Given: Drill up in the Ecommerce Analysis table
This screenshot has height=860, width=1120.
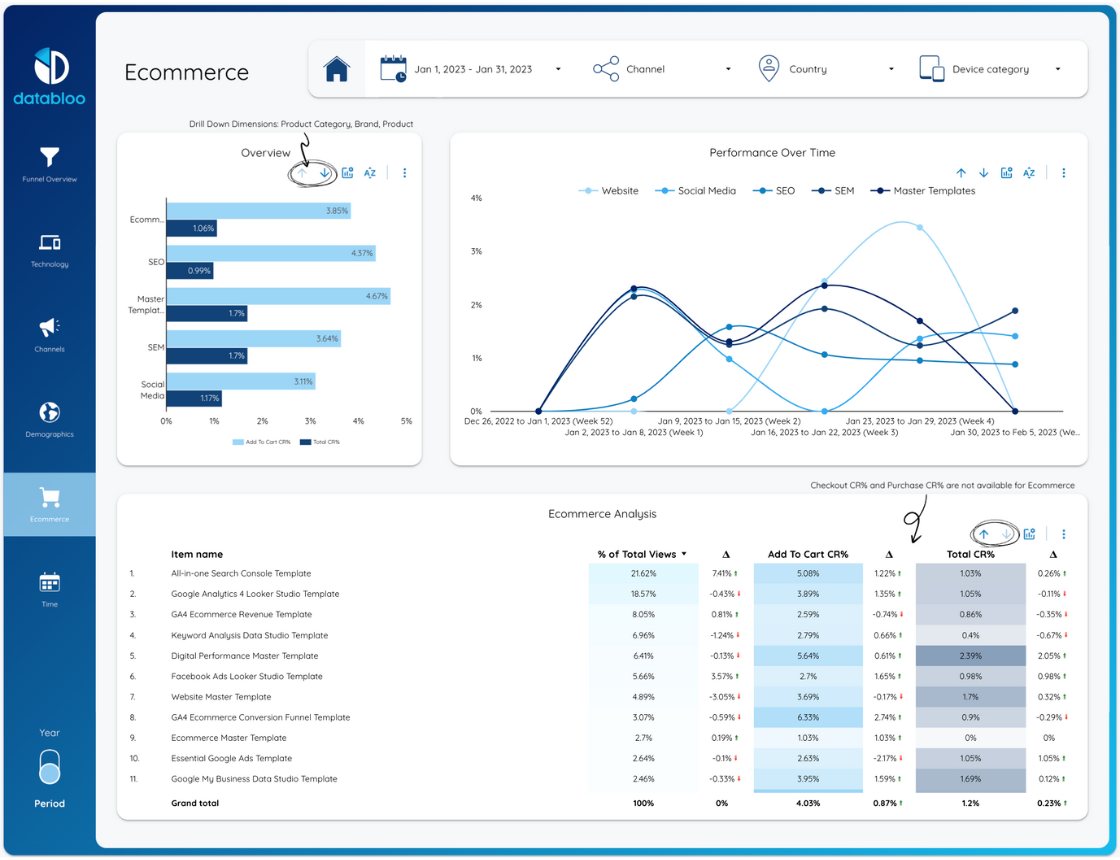Looking at the screenshot, I should 984,534.
